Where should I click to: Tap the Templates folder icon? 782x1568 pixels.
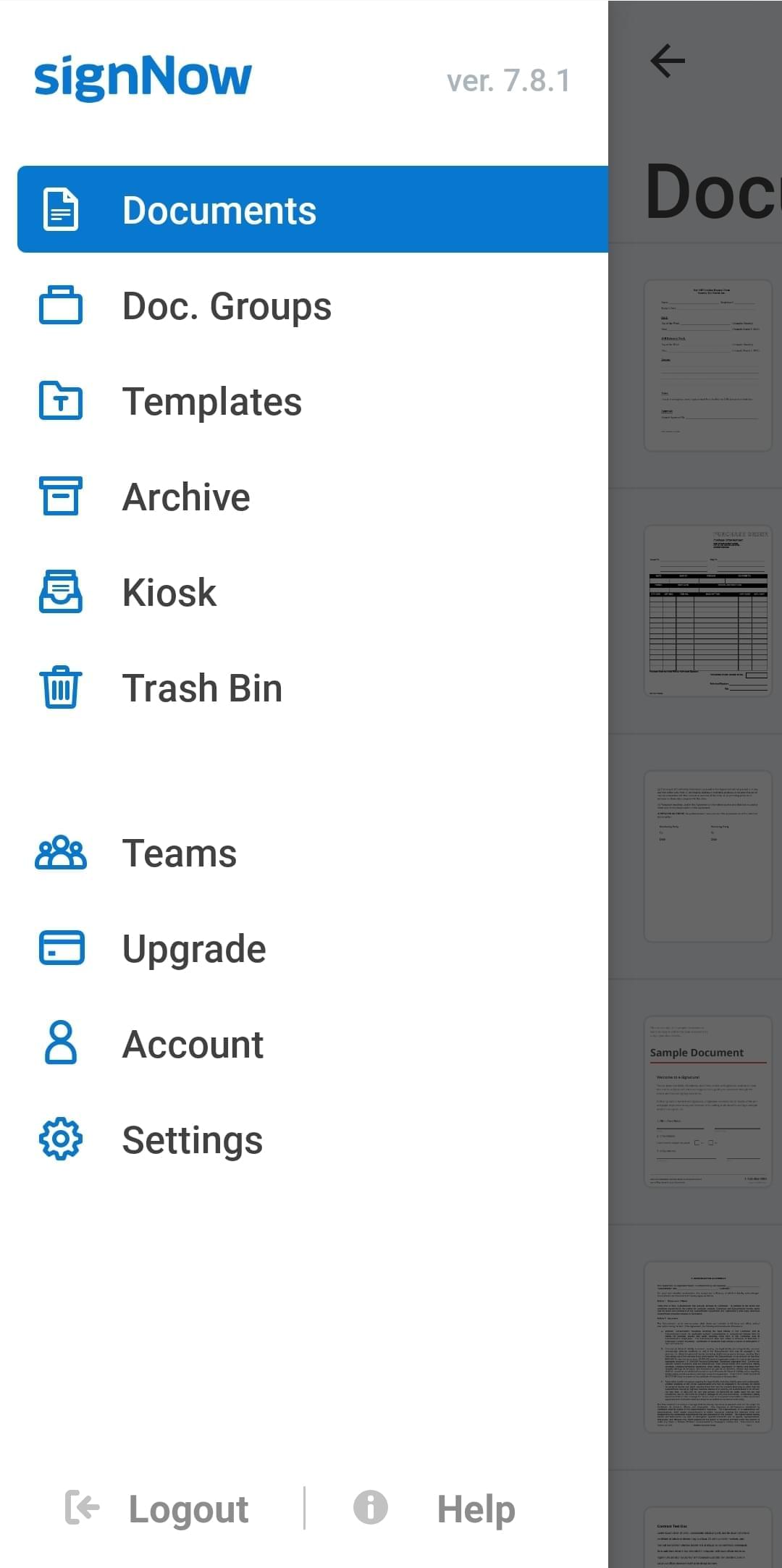(61, 401)
